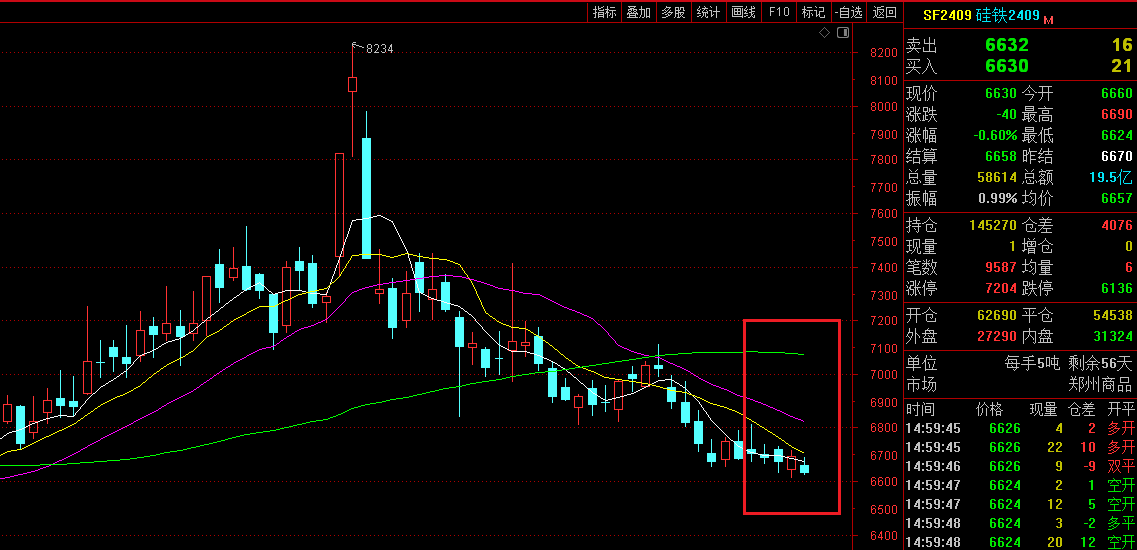Click the diamond icon above the chart
The height and width of the screenshot is (550, 1137).
[825, 33]
